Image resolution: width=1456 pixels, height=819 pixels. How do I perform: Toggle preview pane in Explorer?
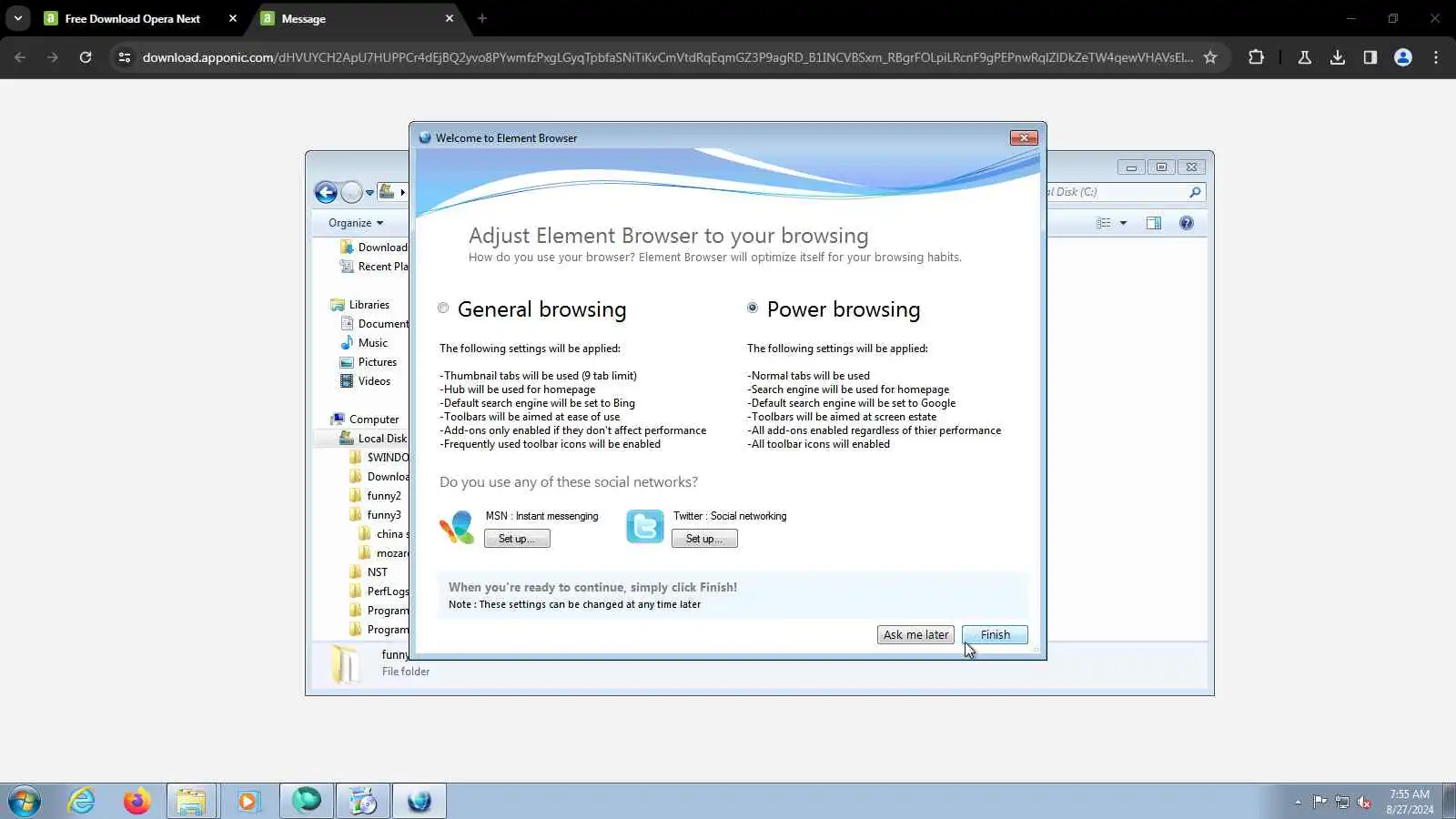[1154, 223]
